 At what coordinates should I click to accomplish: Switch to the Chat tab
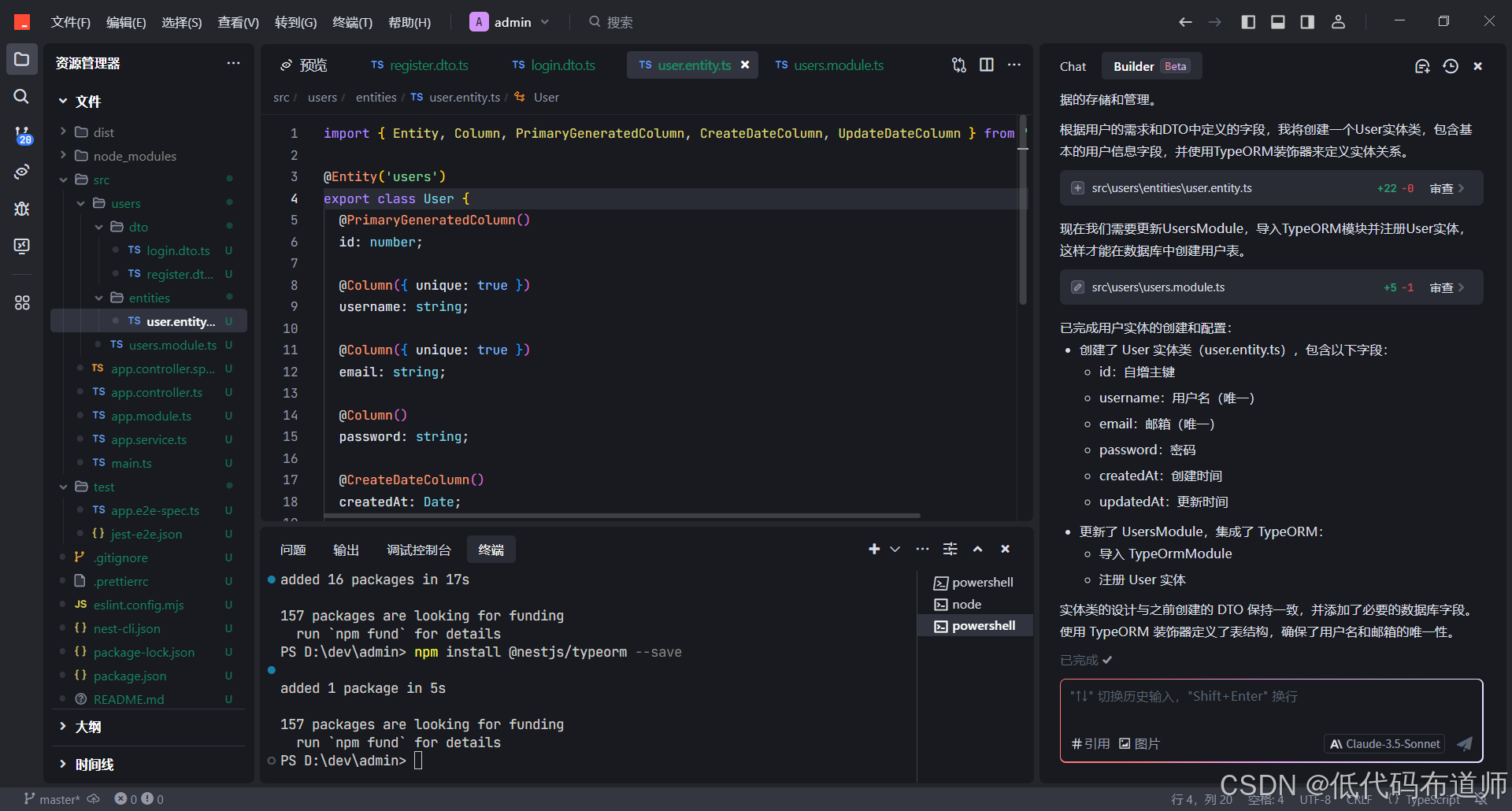tap(1073, 66)
